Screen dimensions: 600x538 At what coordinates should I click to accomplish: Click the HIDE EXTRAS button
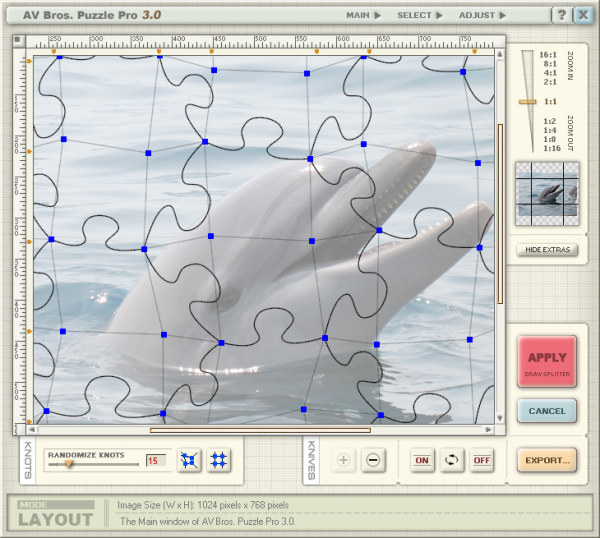click(547, 249)
